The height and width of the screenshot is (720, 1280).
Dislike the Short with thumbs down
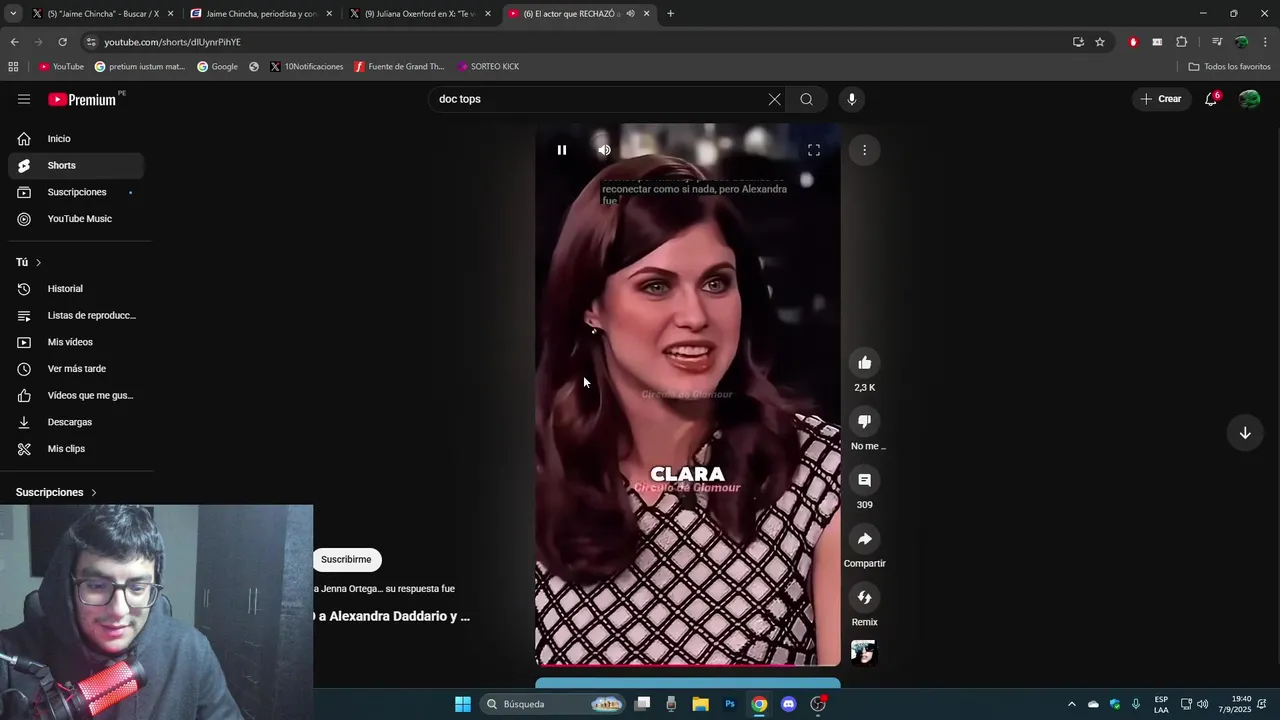coord(865,422)
